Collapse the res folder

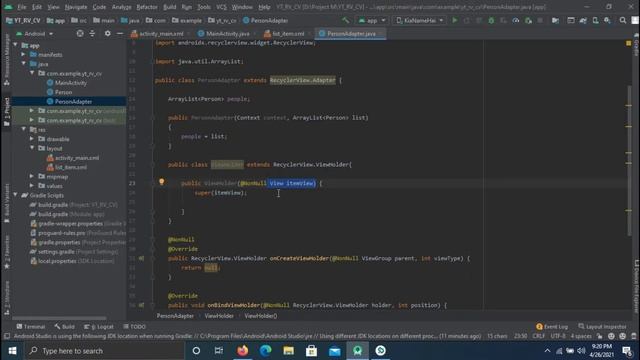24,129
